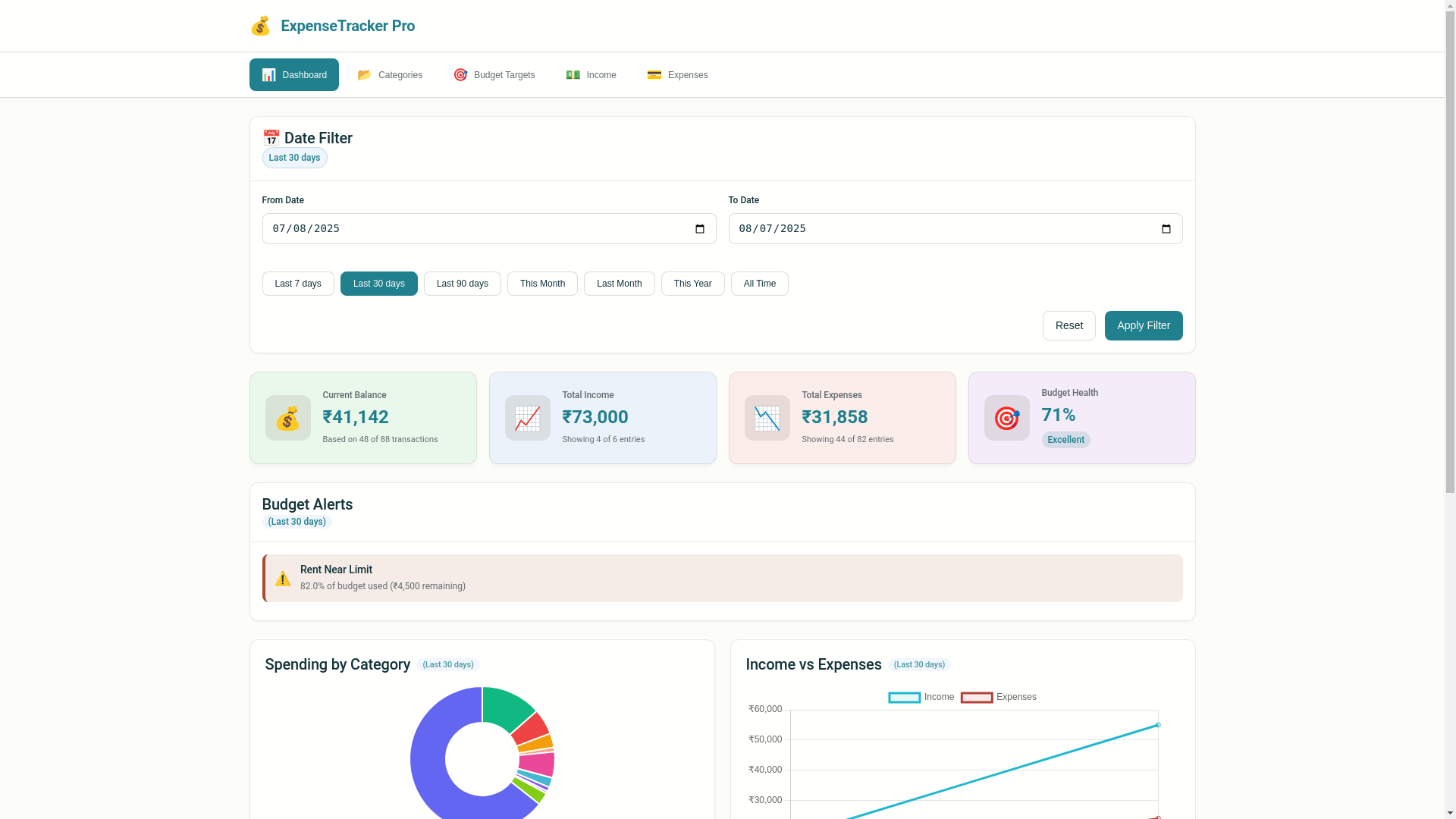Click the ExpenseTracker Pro title link
This screenshot has height=819, width=1456.
point(348,26)
